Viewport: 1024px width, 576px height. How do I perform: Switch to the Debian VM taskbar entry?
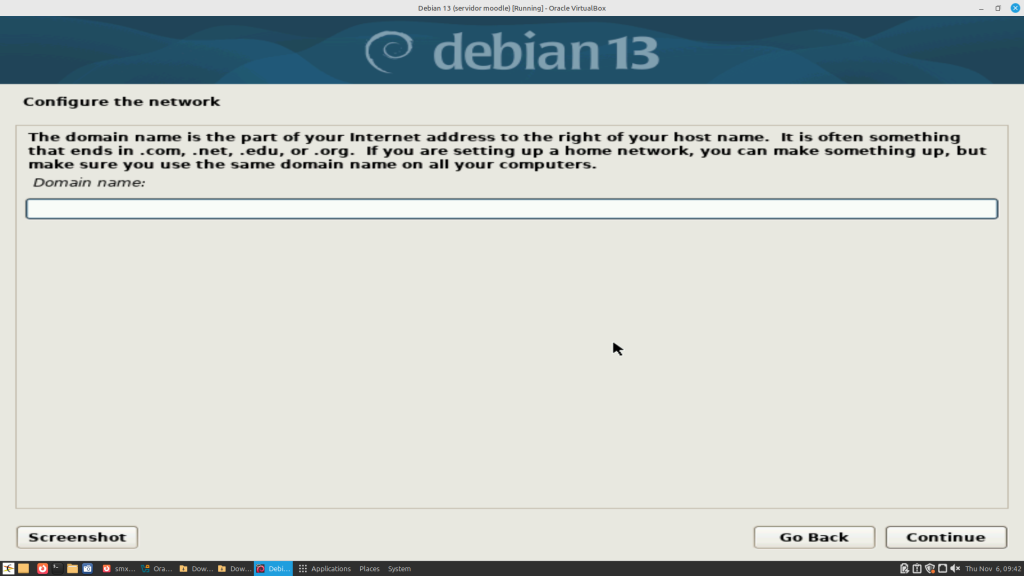pyautogui.click(x=273, y=568)
